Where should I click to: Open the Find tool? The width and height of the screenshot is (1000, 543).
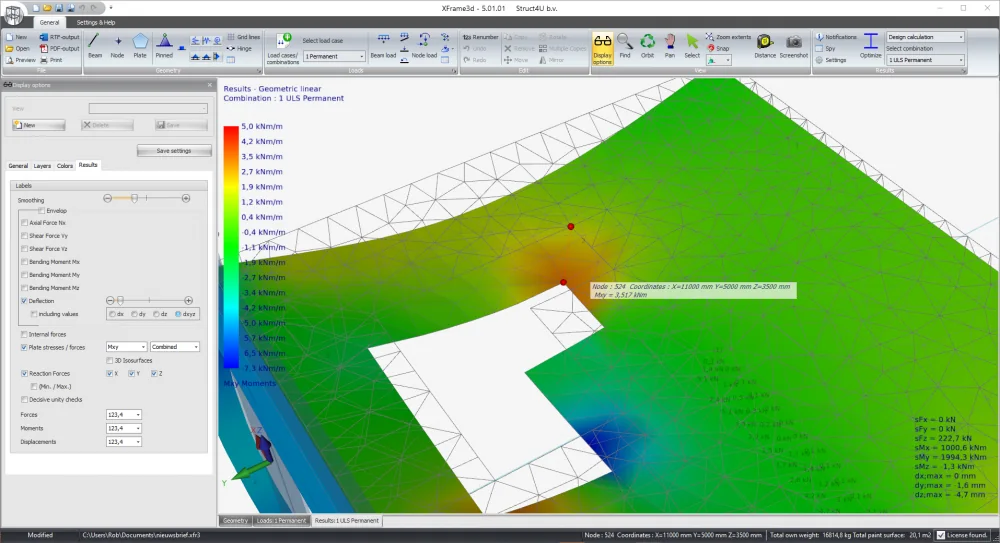625,46
